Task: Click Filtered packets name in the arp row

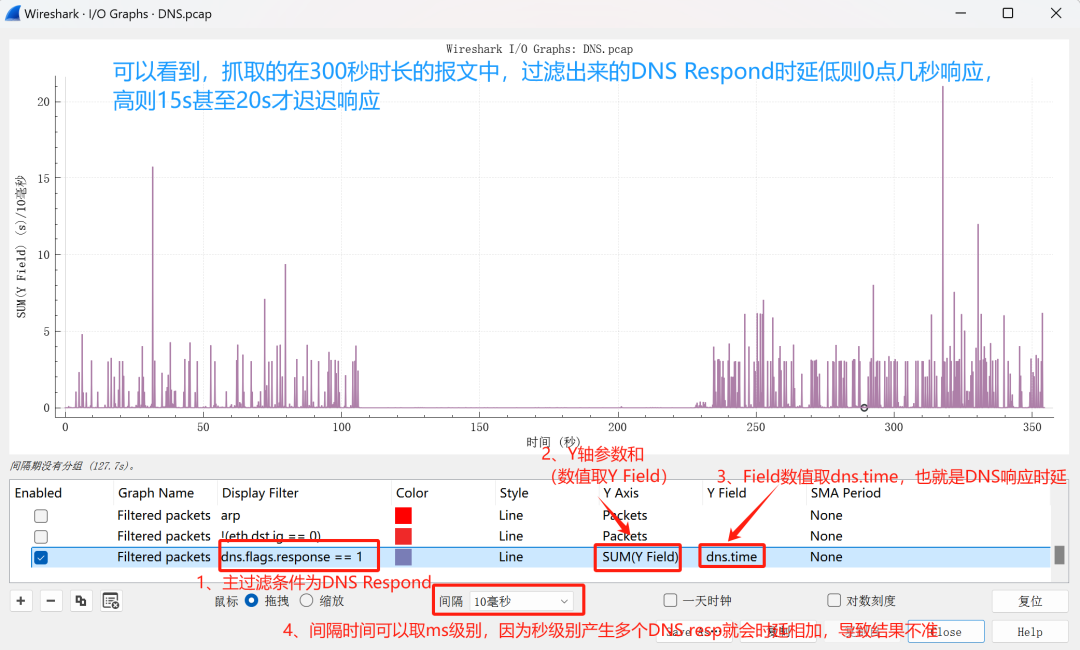Action: pyautogui.click(x=164, y=516)
